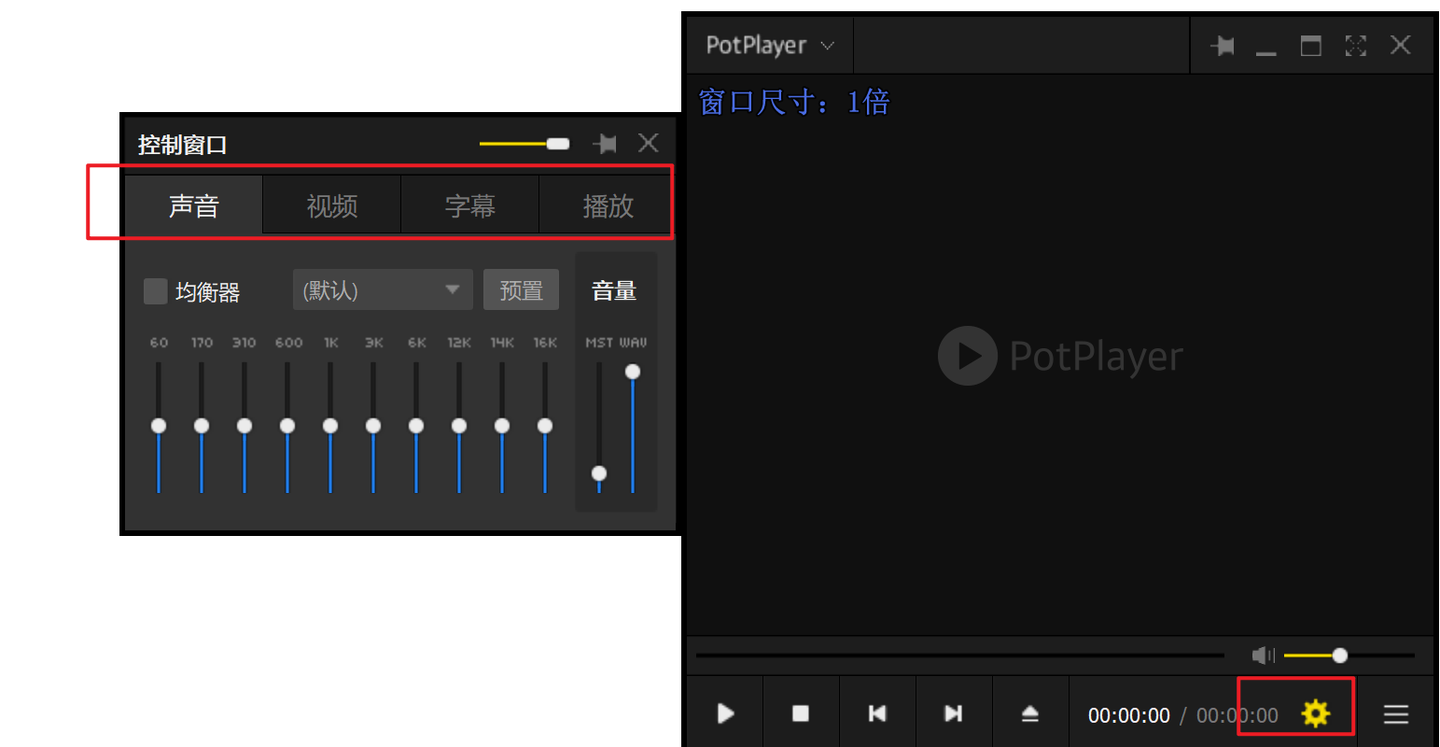Open the PotPlayer main menu dropdown
The width and height of the screenshot is (1440, 747).
[769, 45]
